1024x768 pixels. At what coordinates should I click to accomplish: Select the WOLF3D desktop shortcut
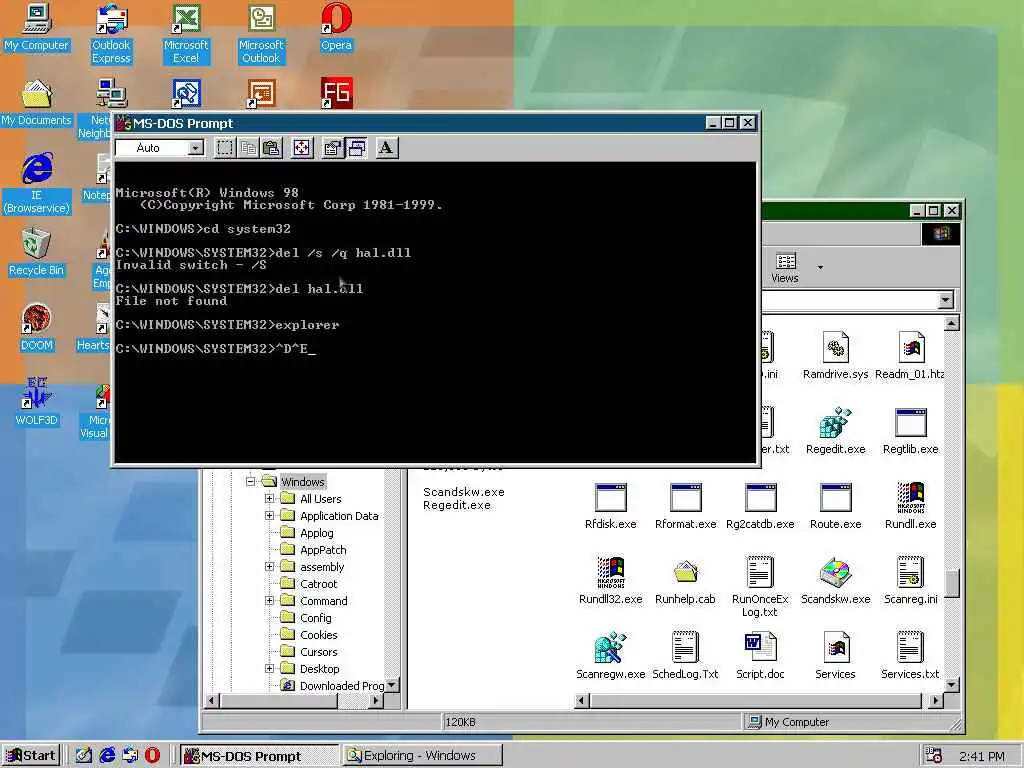(x=36, y=402)
